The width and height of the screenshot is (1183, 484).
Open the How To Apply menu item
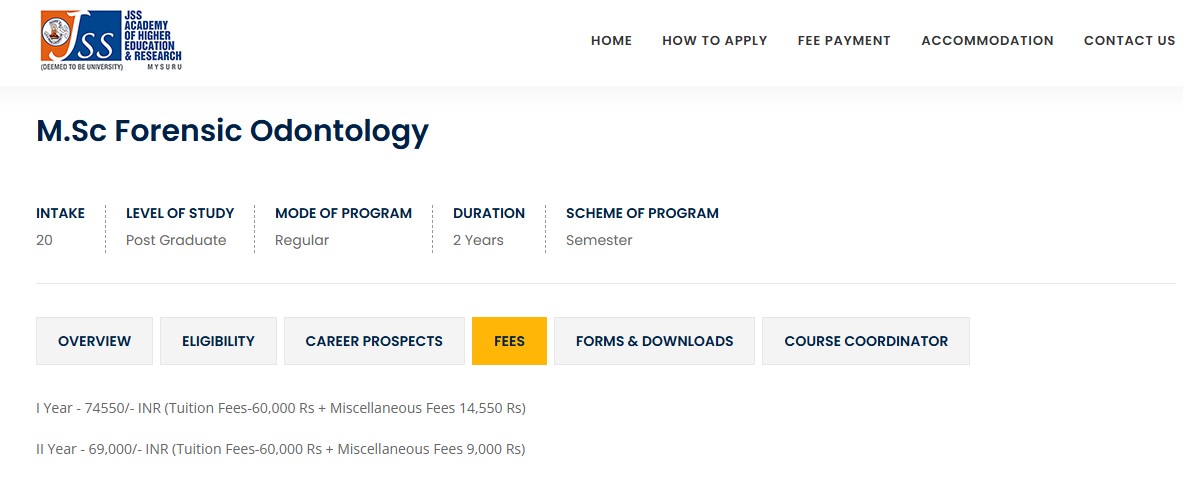coord(714,41)
